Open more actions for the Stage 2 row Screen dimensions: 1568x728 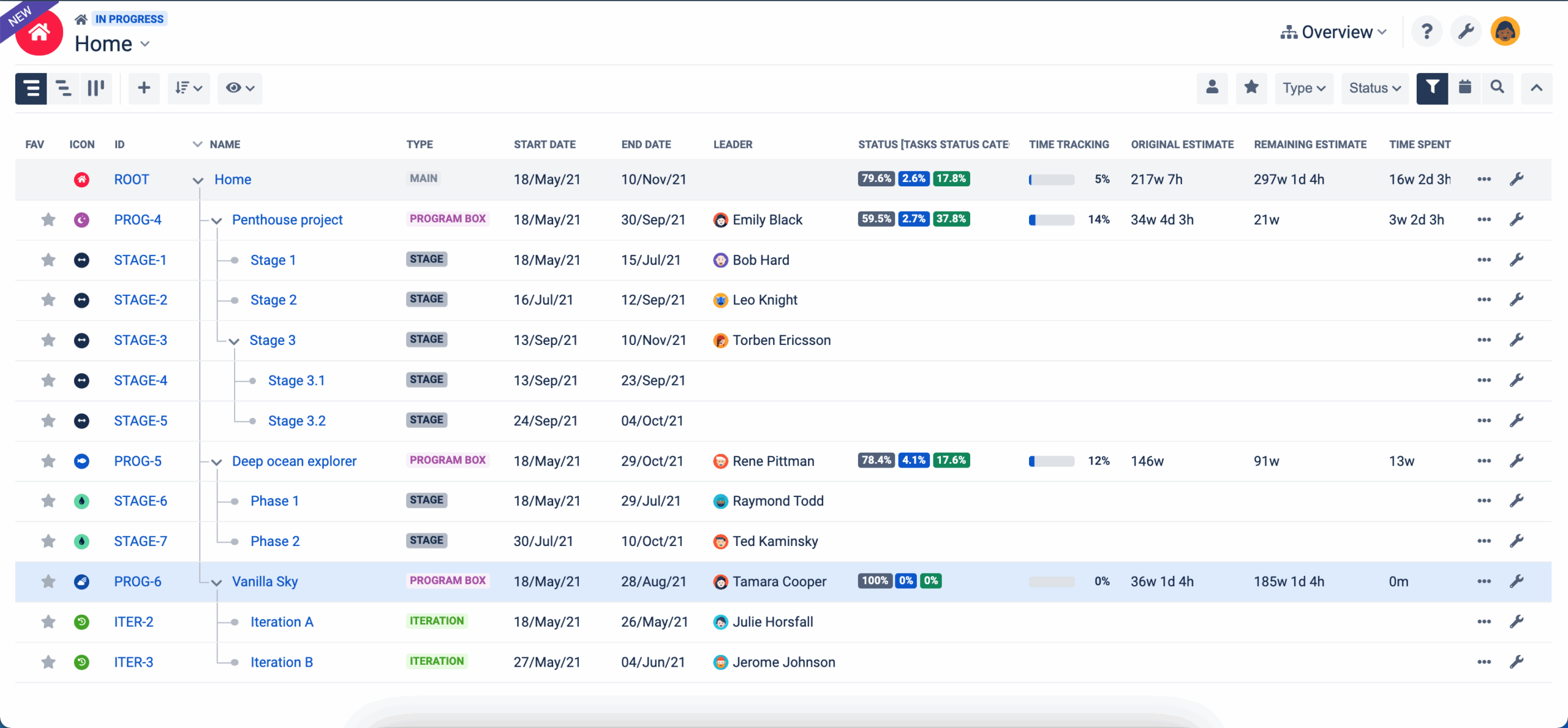click(1483, 300)
